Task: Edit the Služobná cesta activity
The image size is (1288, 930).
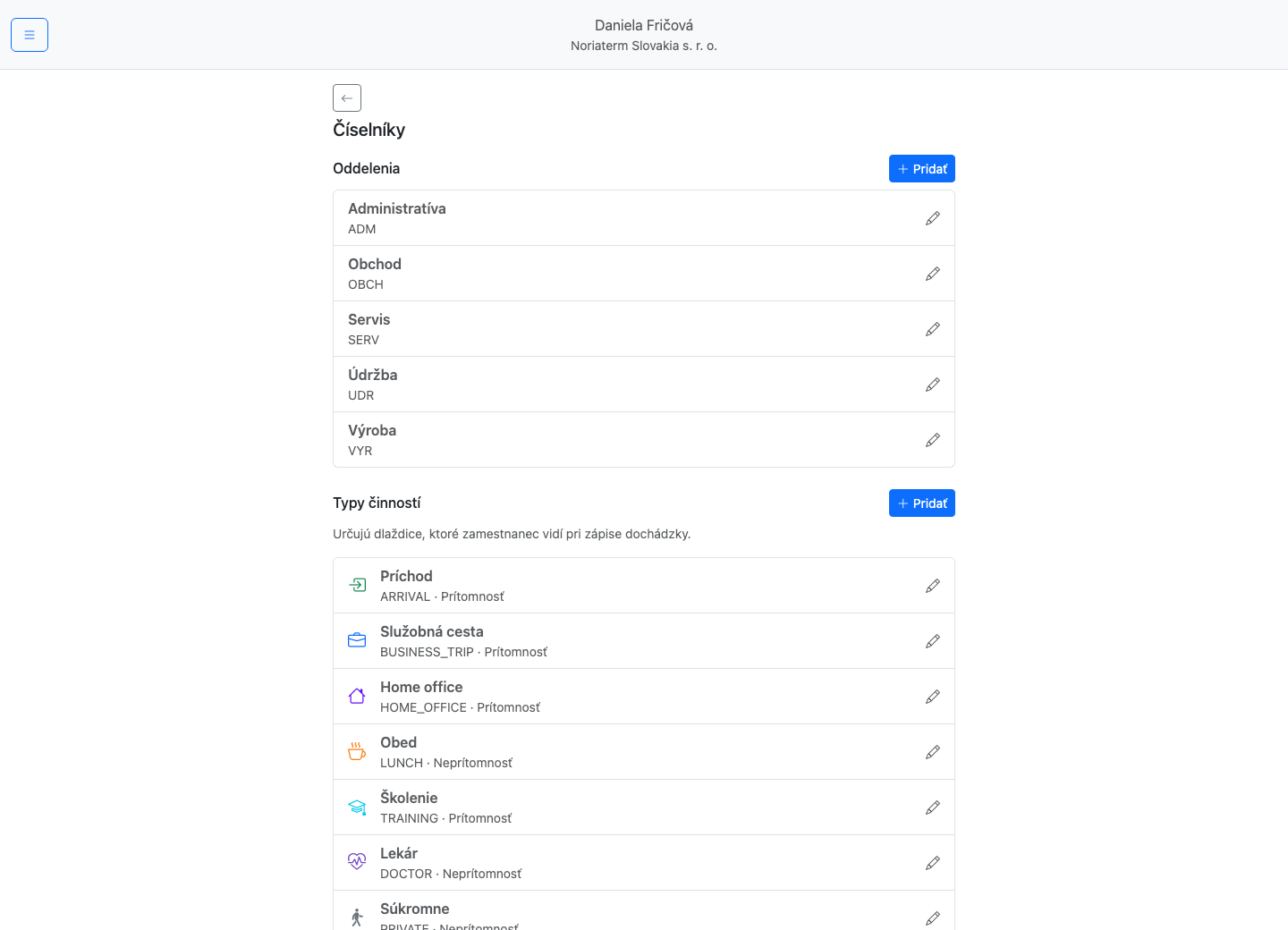Action: tap(933, 641)
